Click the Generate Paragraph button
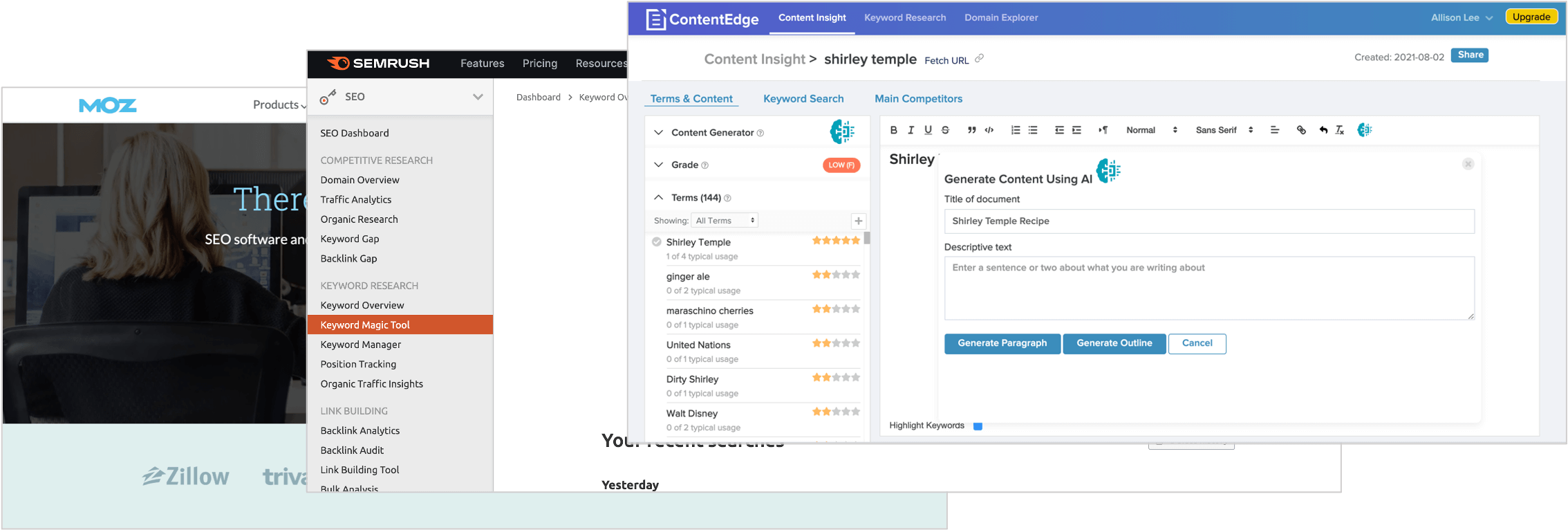Screen dimensions: 1568x530 point(1002,344)
